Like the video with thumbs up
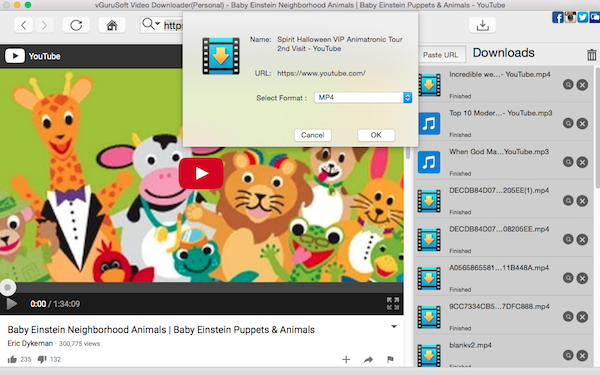 click(x=12, y=359)
